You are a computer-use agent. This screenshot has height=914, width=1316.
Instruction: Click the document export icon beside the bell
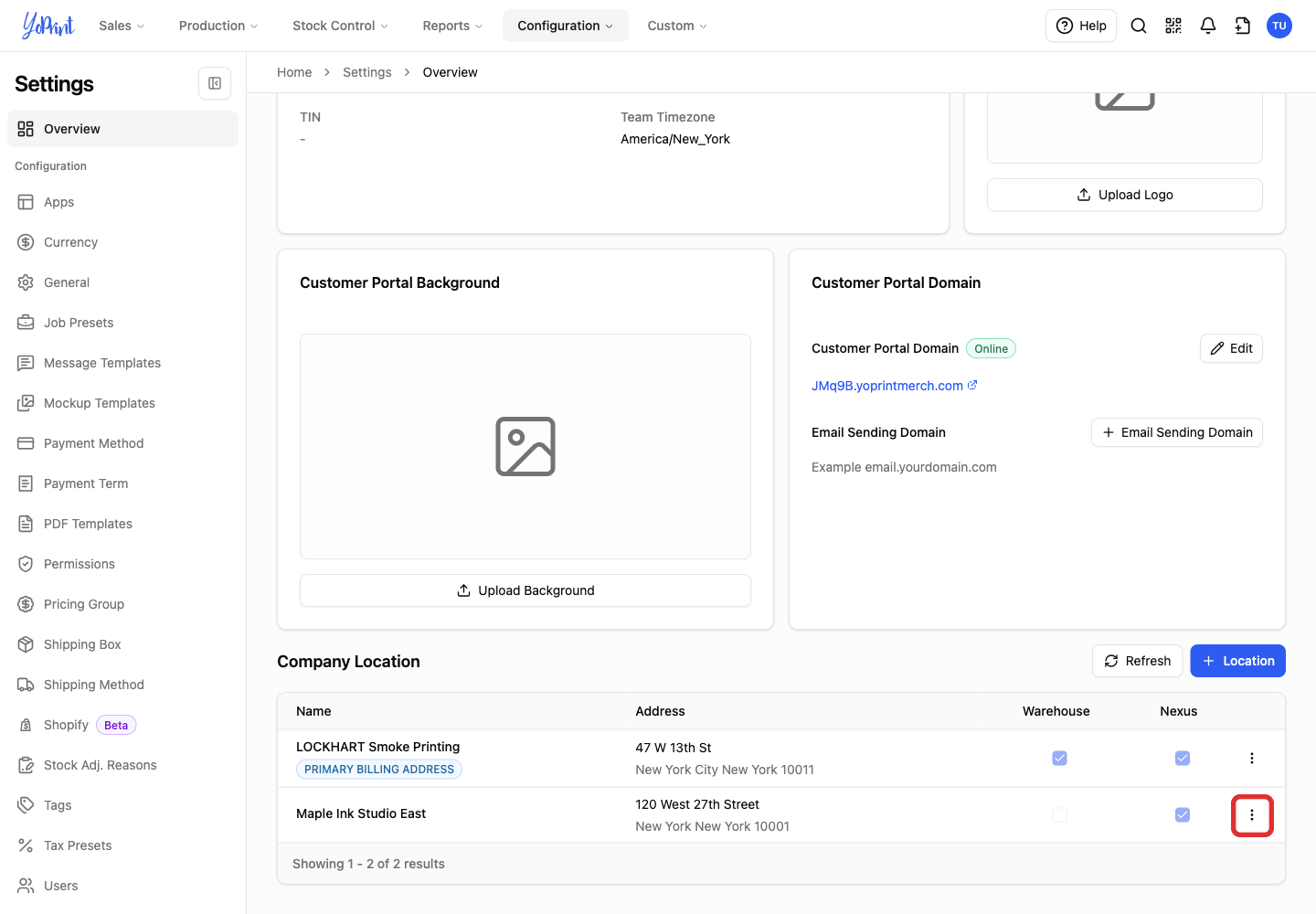[1243, 26]
